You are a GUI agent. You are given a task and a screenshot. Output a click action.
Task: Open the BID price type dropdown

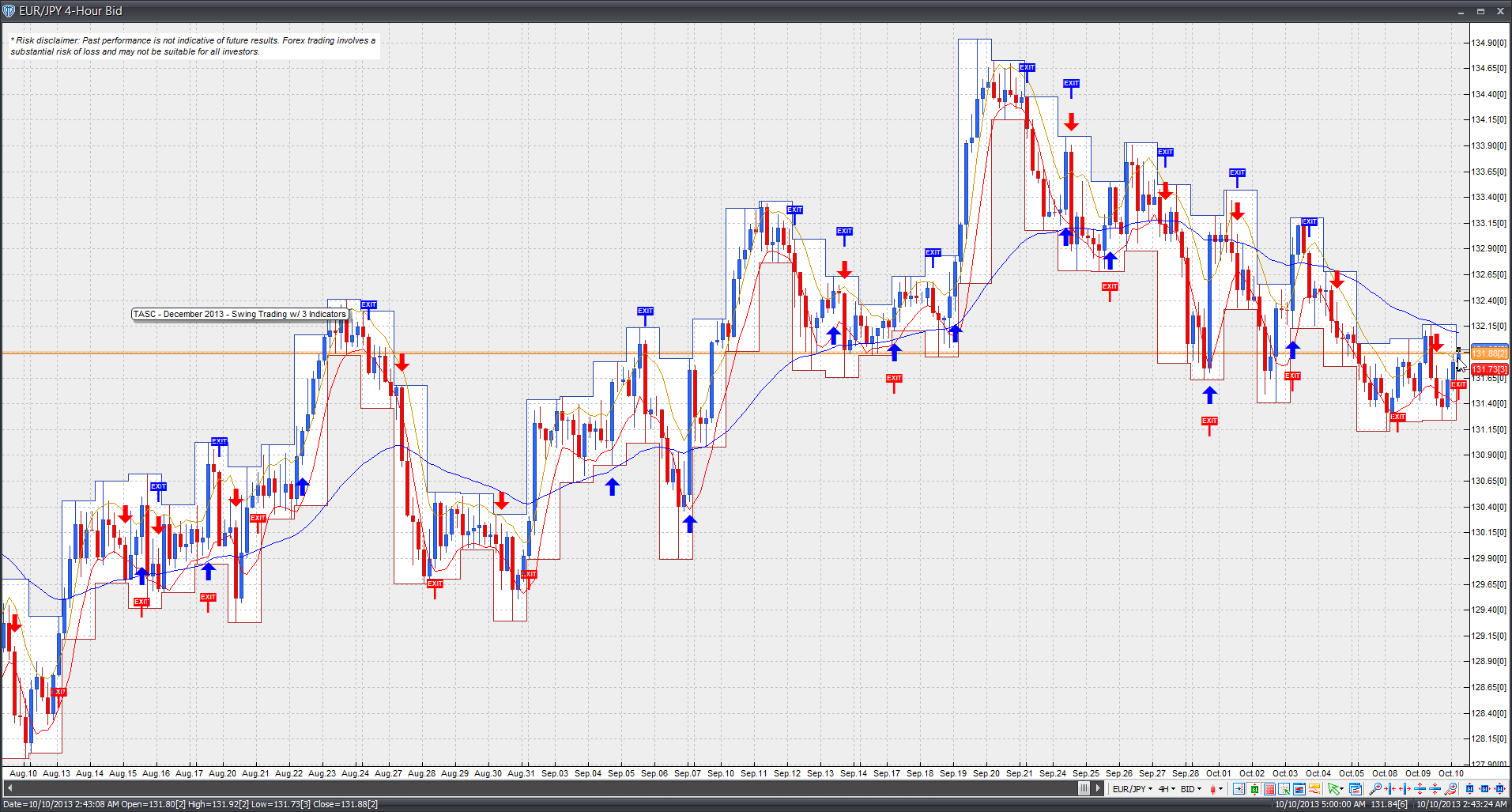coord(1191,789)
